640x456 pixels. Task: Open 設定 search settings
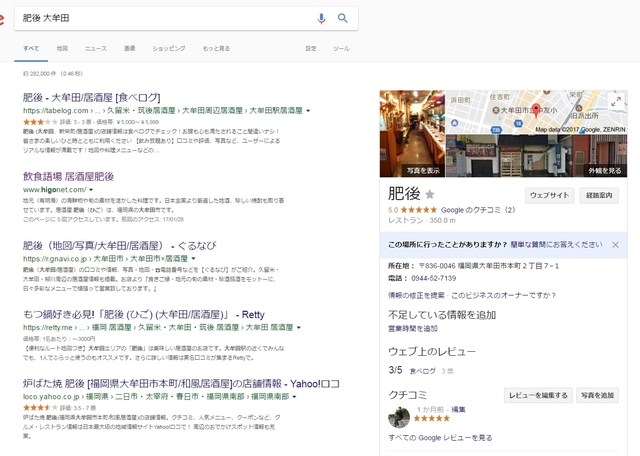311,48
